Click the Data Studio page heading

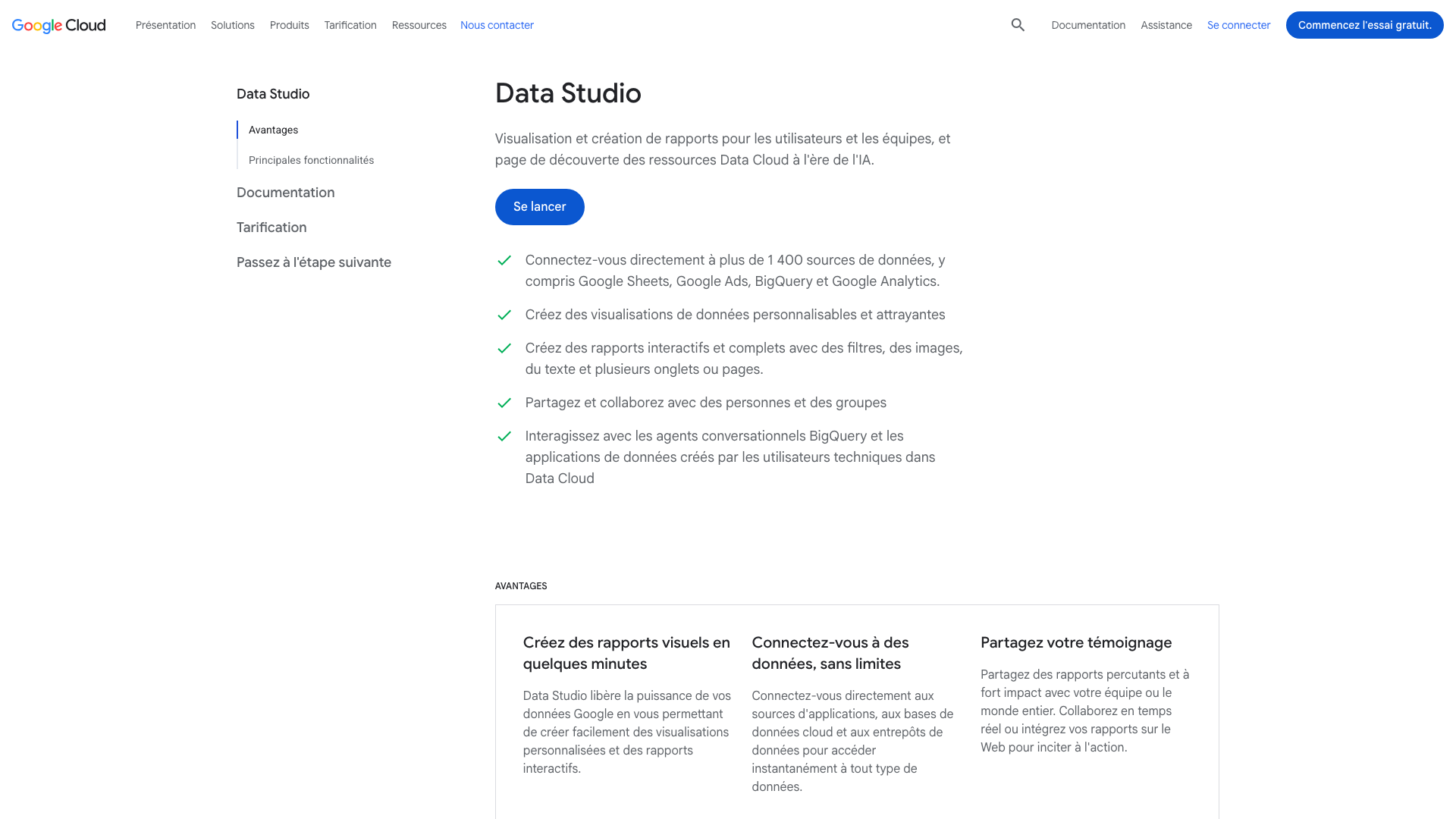(568, 93)
